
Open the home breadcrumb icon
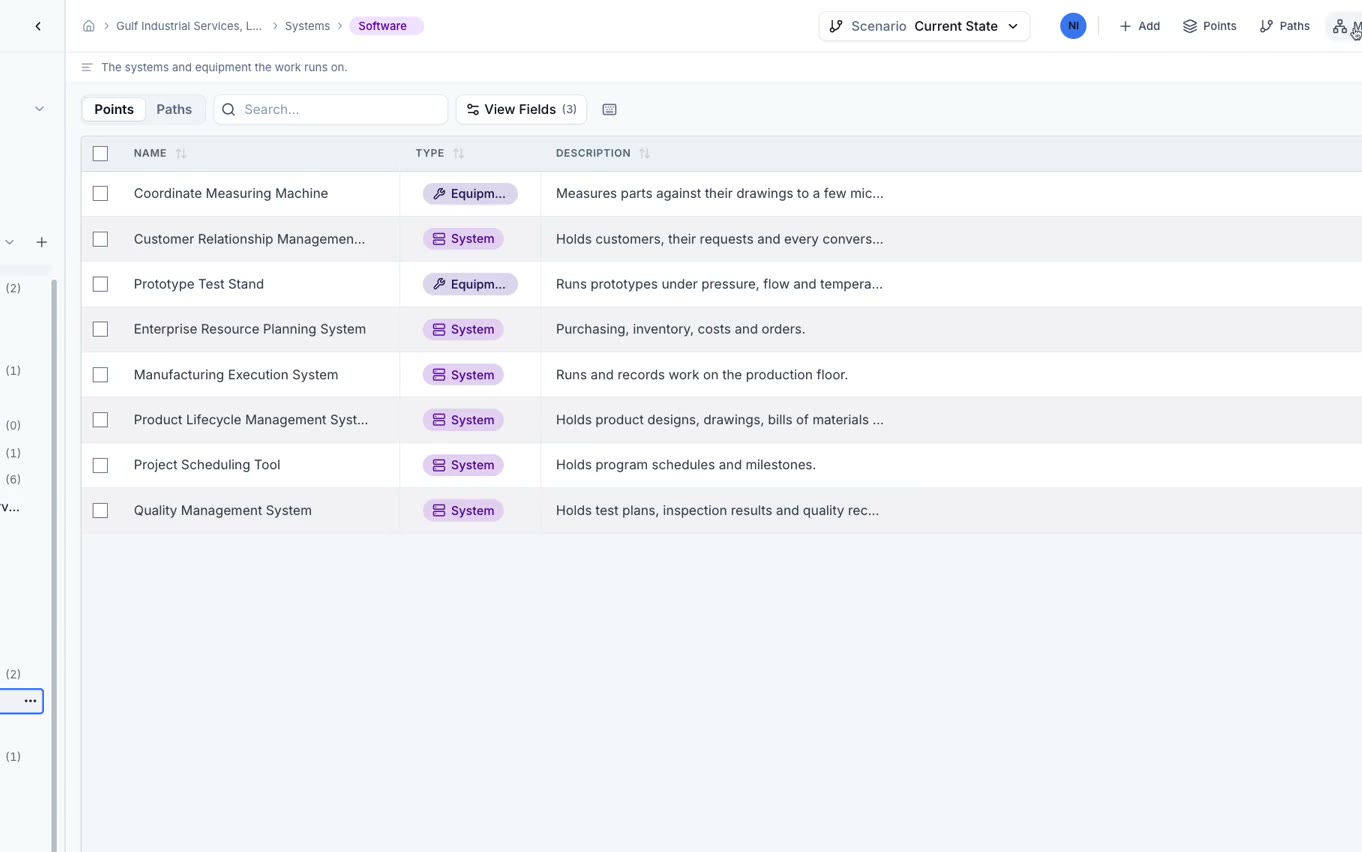(x=89, y=26)
